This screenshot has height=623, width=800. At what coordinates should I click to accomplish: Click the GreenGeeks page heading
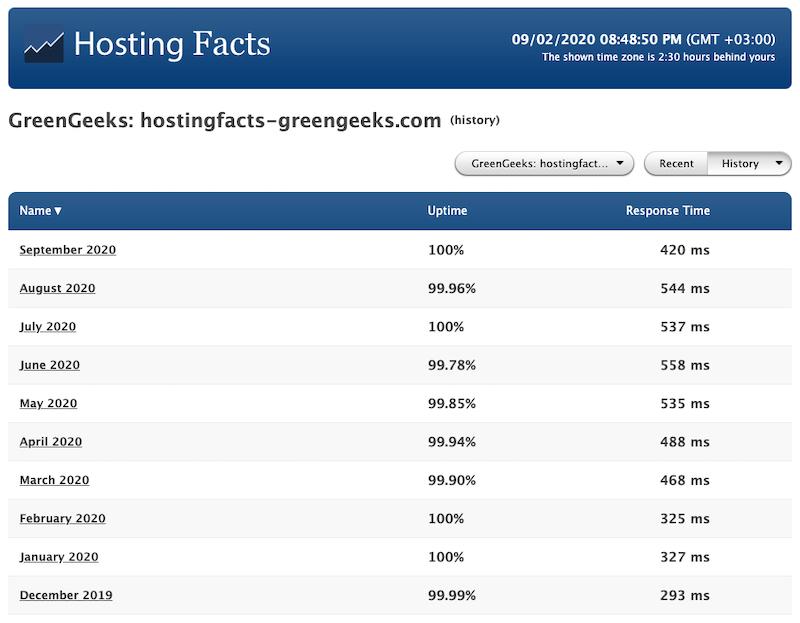pos(224,120)
